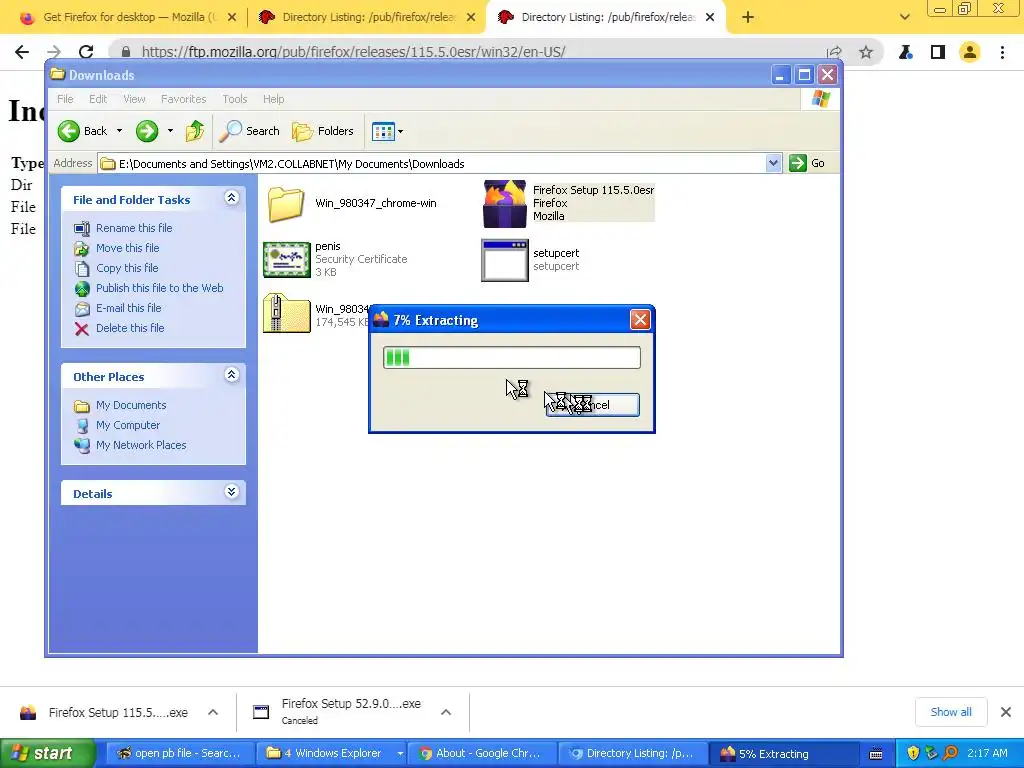This screenshot has width=1024, height=768.
Task: Open the File menu in Explorer
Action: pos(65,99)
